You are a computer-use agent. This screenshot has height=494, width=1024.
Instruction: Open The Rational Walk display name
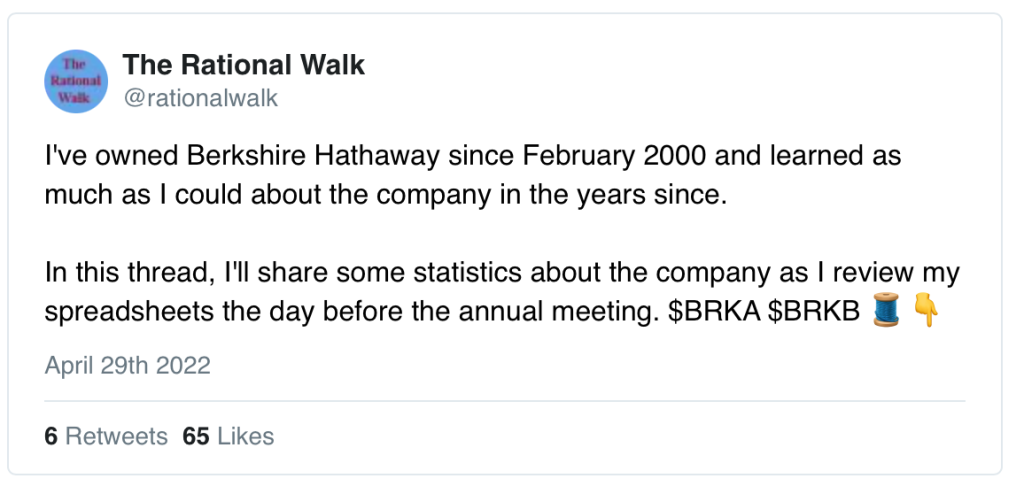tap(243, 66)
